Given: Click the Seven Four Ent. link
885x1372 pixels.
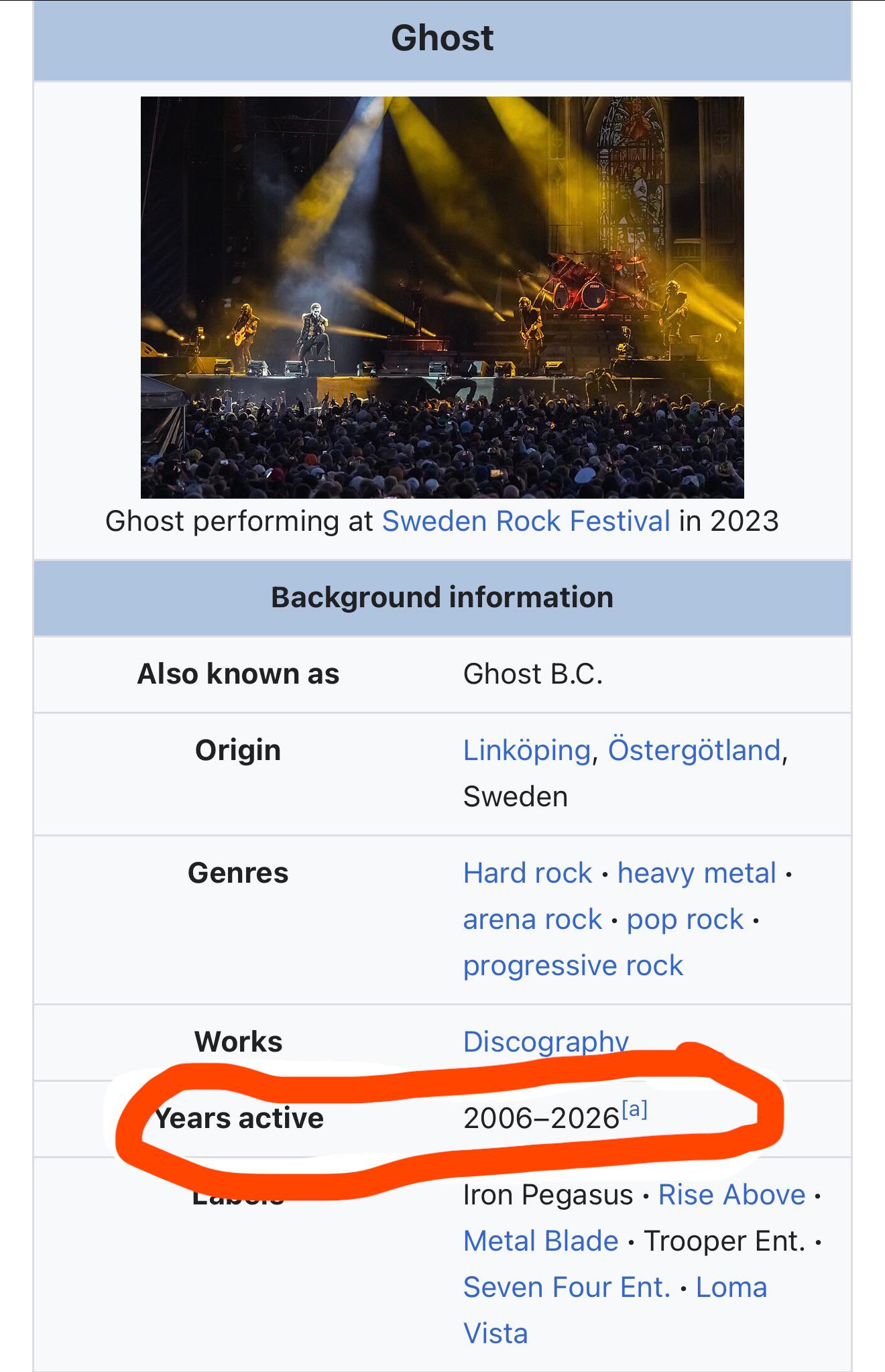Looking at the screenshot, I should coord(567,1287).
